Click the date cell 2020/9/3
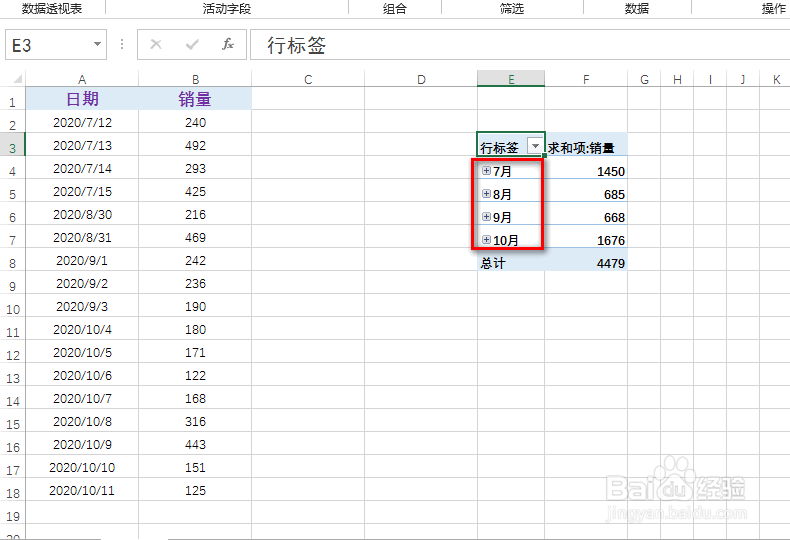 pyautogui.click(x=82, y=306)
